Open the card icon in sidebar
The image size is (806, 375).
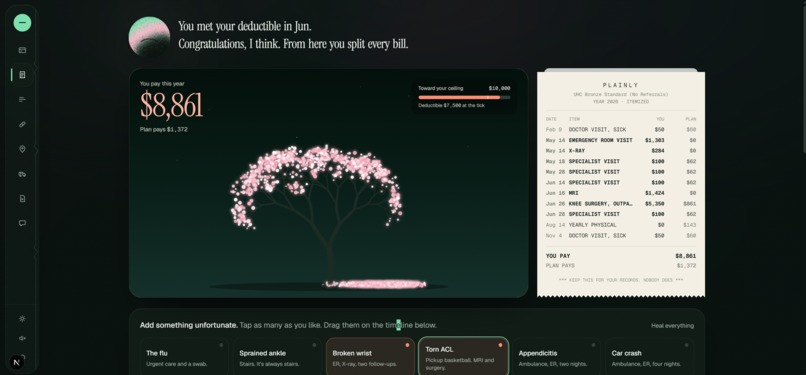(x=22, y=50)
